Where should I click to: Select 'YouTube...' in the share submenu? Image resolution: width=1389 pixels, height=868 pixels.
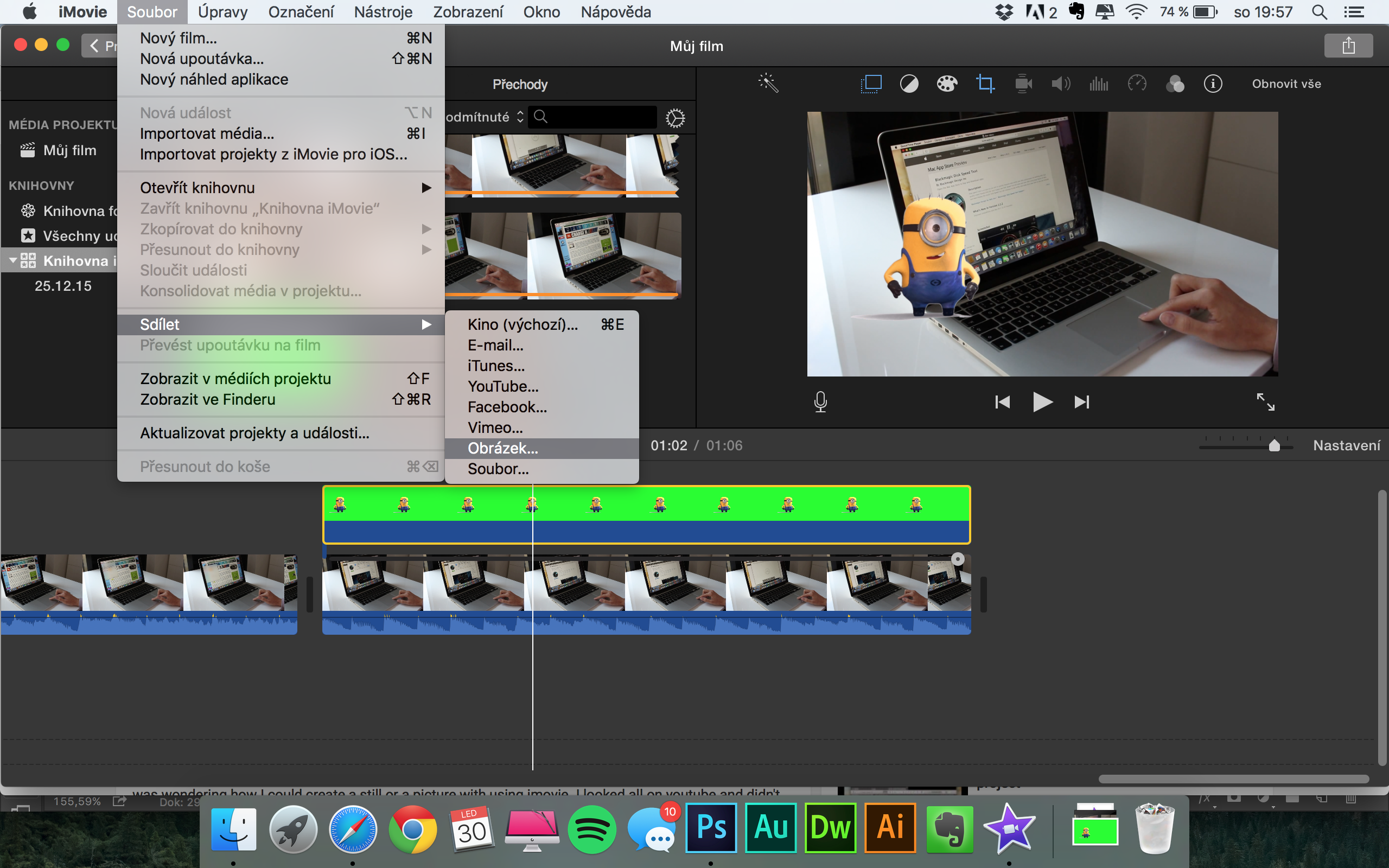tap(502, 386)
